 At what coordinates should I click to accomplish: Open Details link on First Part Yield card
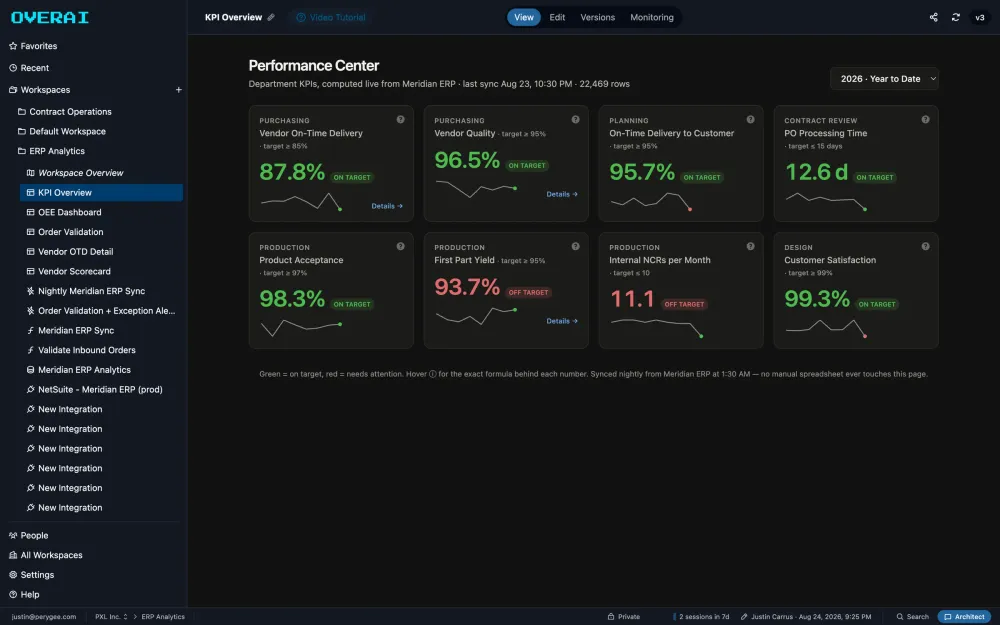click(x=562, y=321)
